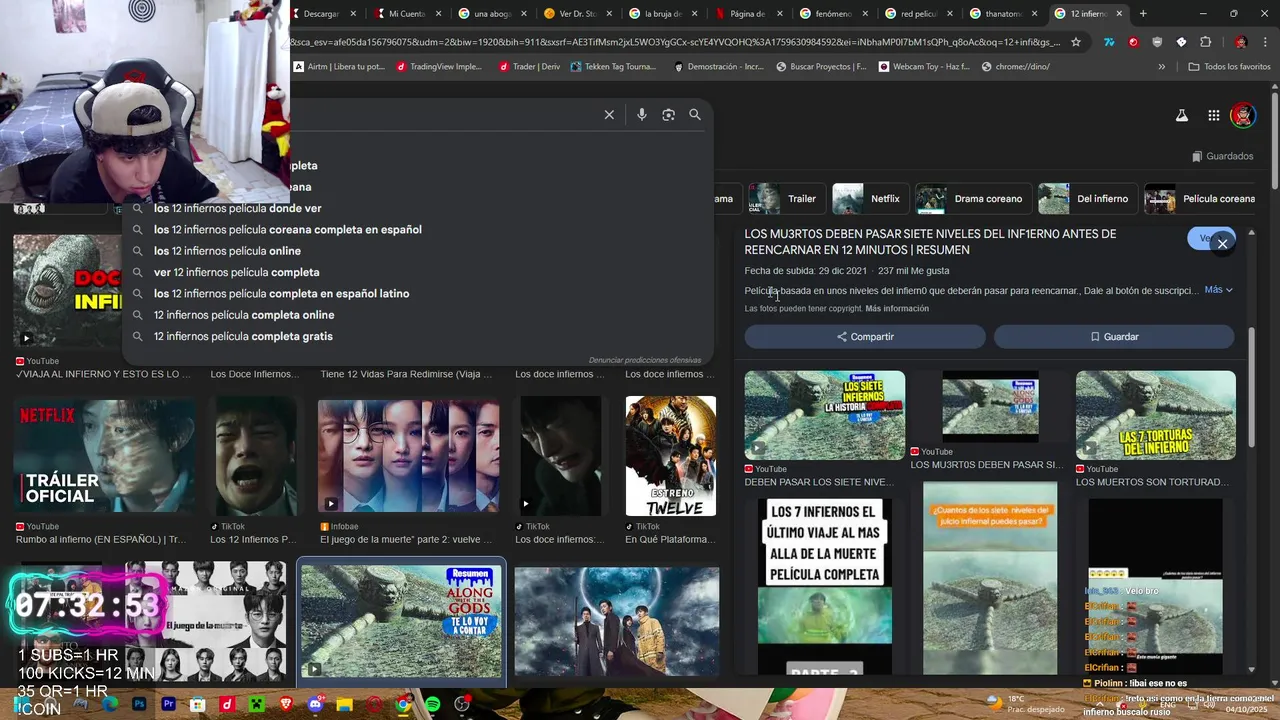Screen dimensions: 1280x720
Task: Open the Google account avatar
Action: coord(1243,116)
